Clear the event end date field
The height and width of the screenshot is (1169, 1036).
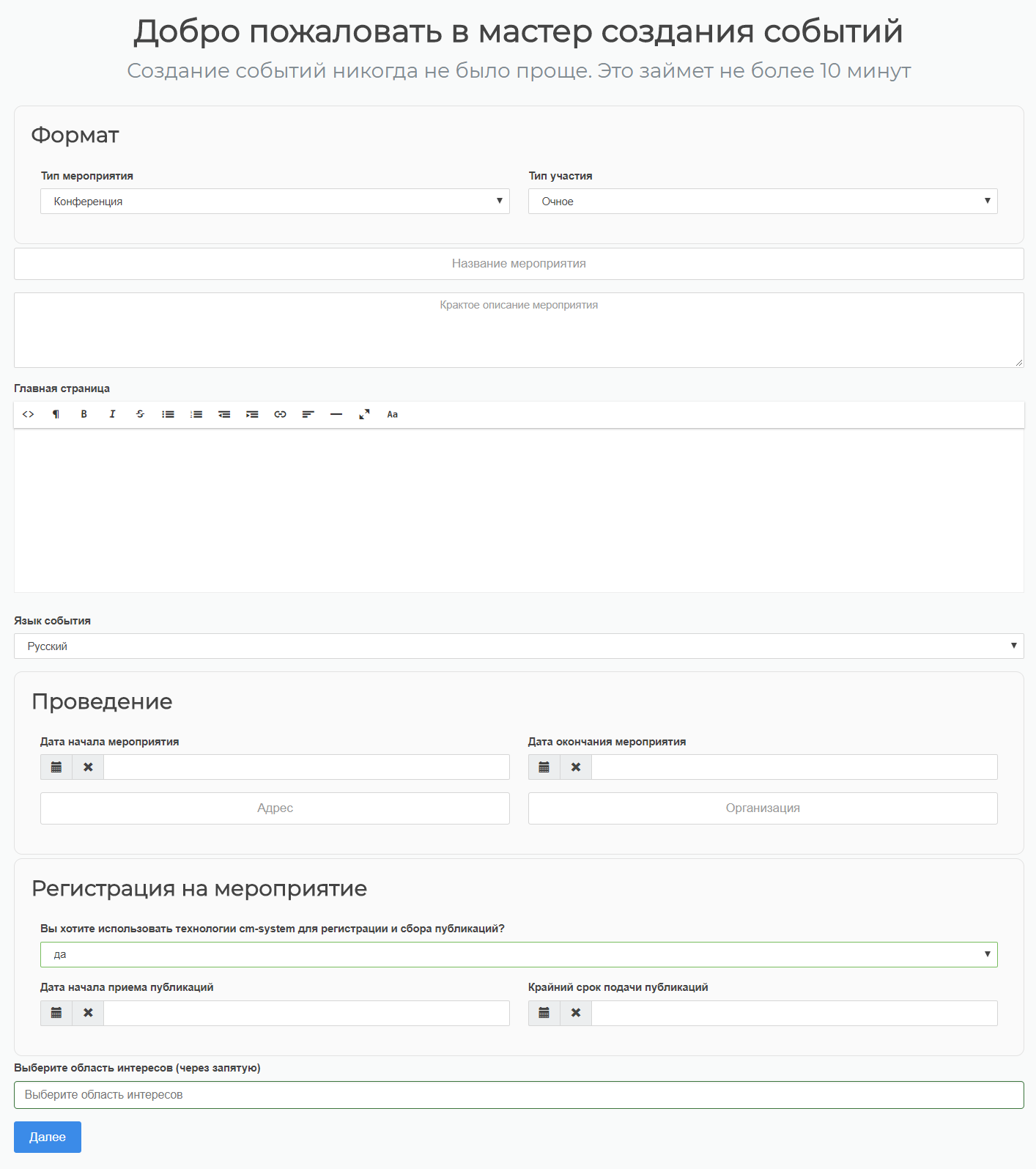point(576,767)
